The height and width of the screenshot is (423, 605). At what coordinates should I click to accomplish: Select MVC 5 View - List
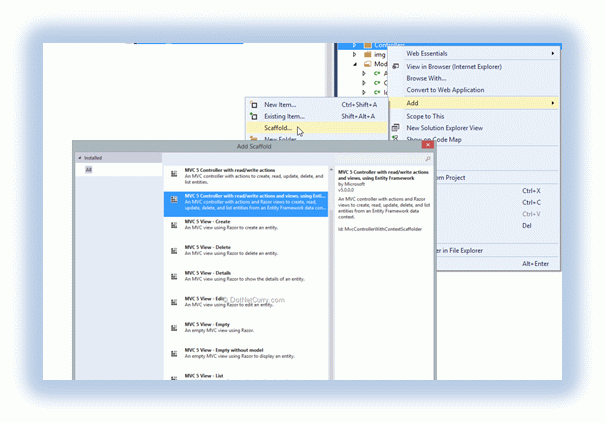(246, 376)
